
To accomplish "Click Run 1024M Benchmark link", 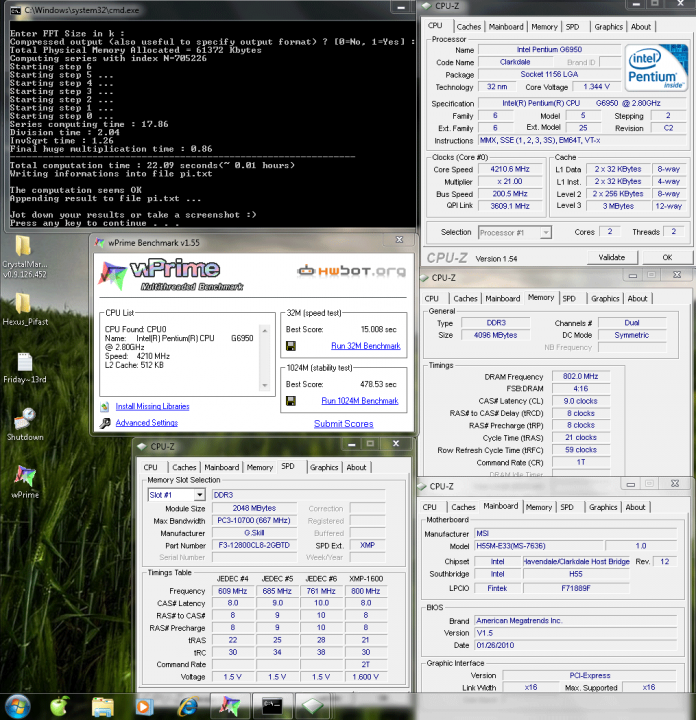I will pyautogui.click(x=359, y=401).
